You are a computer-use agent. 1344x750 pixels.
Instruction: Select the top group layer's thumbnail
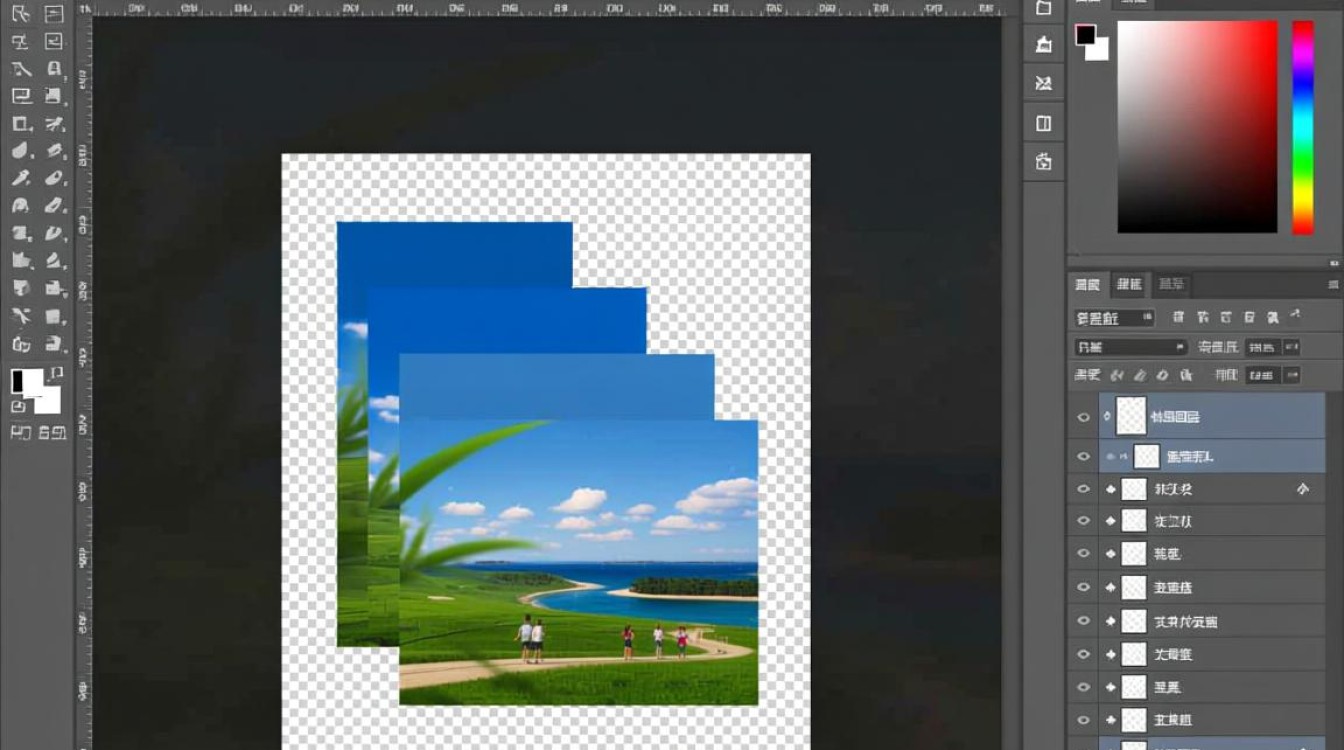(1131, 415)
